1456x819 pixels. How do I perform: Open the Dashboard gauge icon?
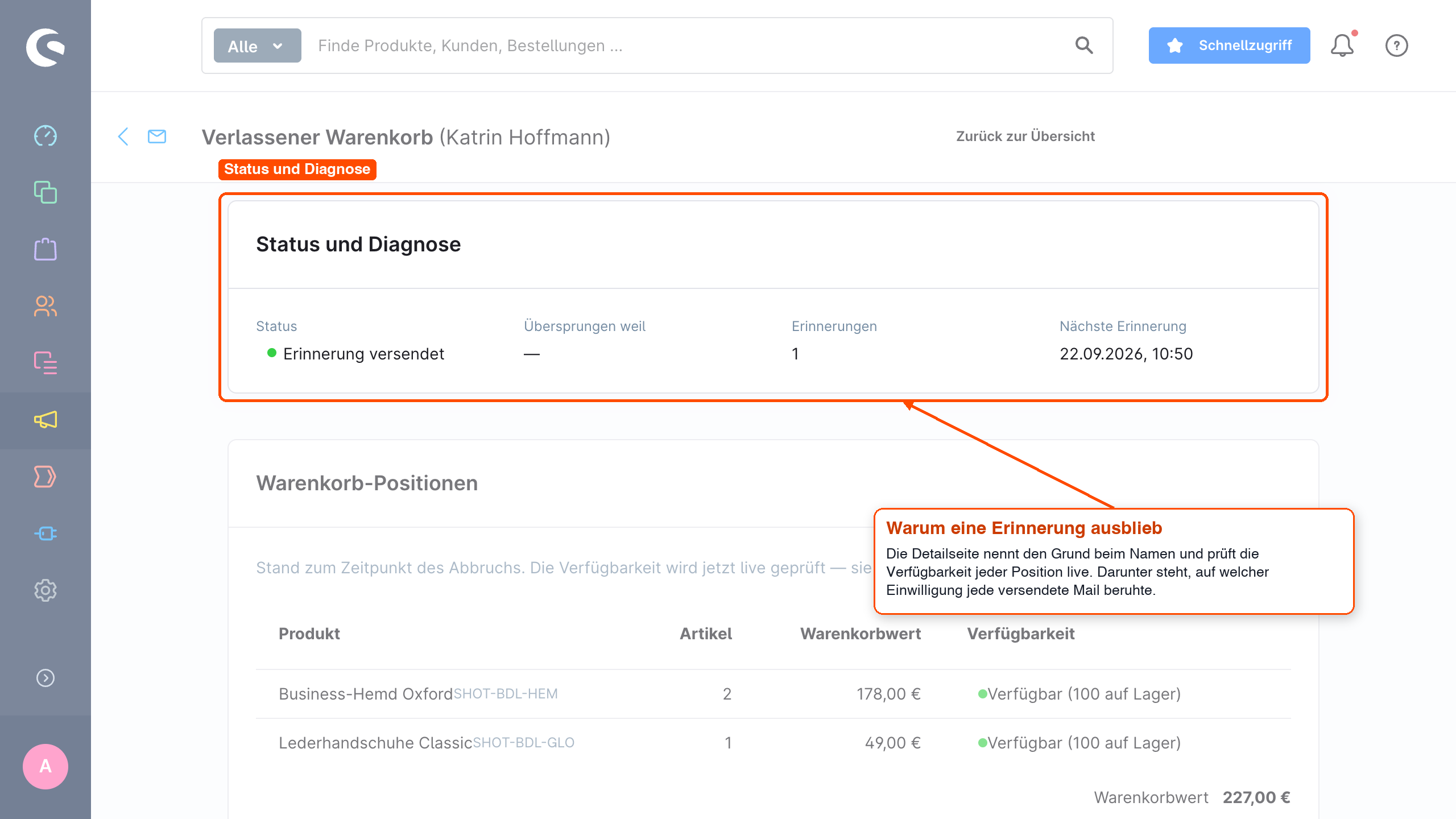pyautogui.click(x=45, y=136)
